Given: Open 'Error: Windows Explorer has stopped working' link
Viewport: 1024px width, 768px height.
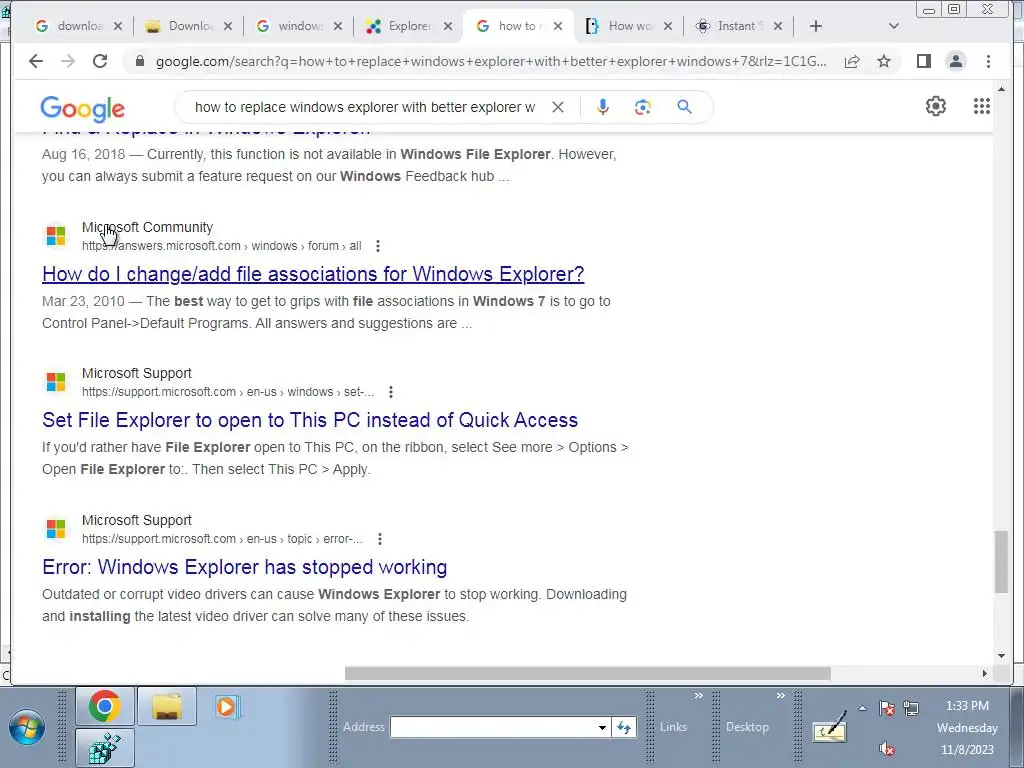Looking at the screenshot, I should (244, 567).
